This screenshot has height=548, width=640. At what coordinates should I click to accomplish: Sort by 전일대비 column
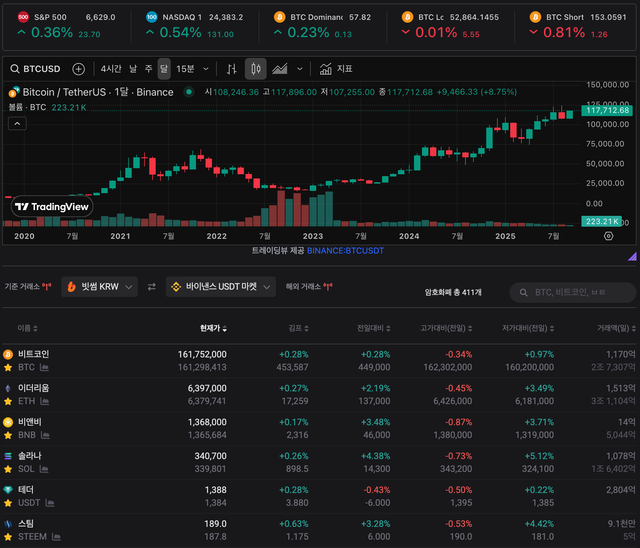[373, 328]
